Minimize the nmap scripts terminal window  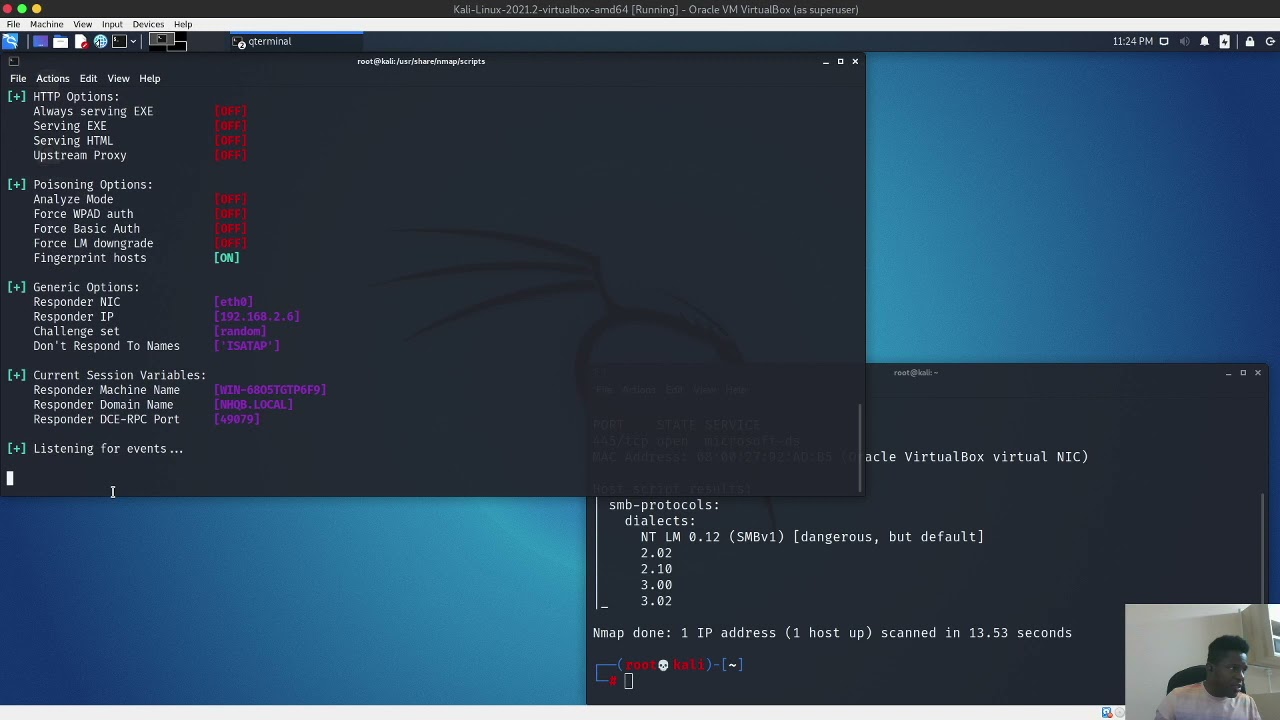[x=826, y=61]
